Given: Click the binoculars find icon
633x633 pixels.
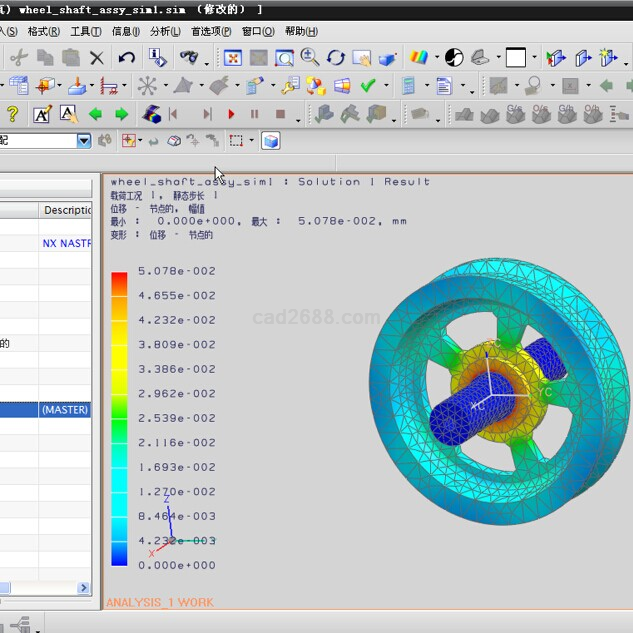Looking at the screenshot, I should point(188,58).
